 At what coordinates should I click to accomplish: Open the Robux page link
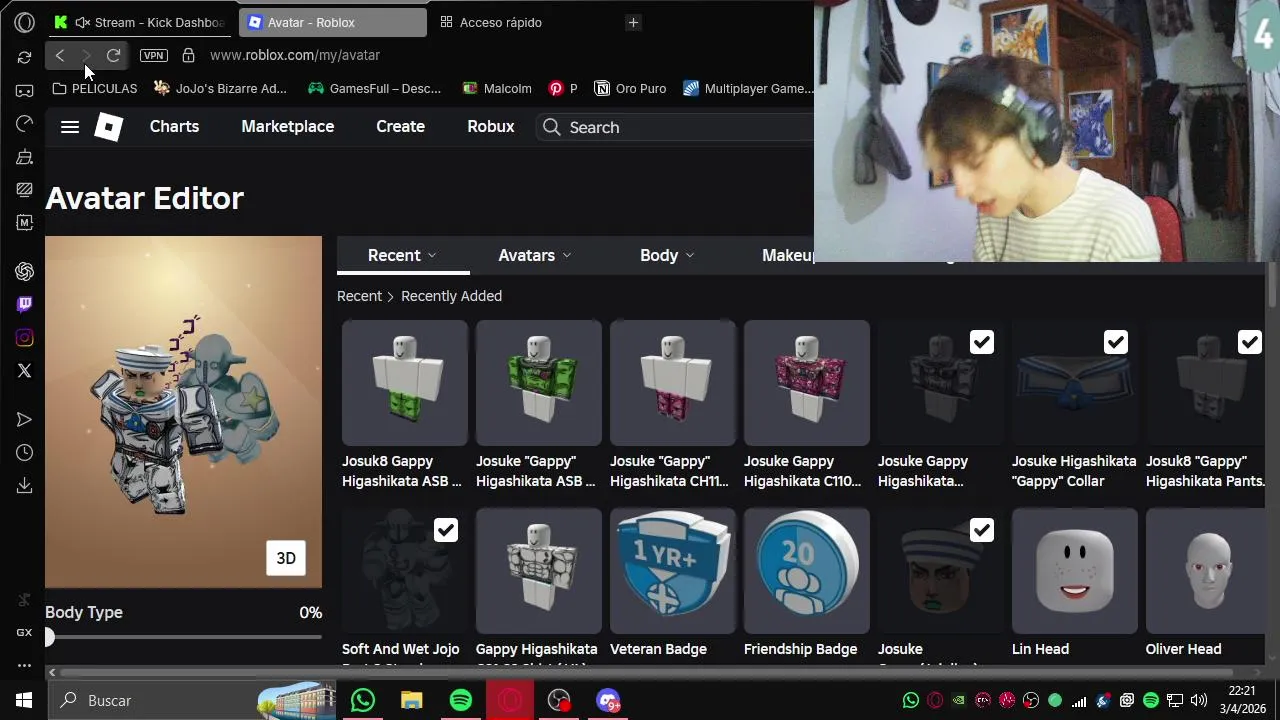click(x=491, y=126)
